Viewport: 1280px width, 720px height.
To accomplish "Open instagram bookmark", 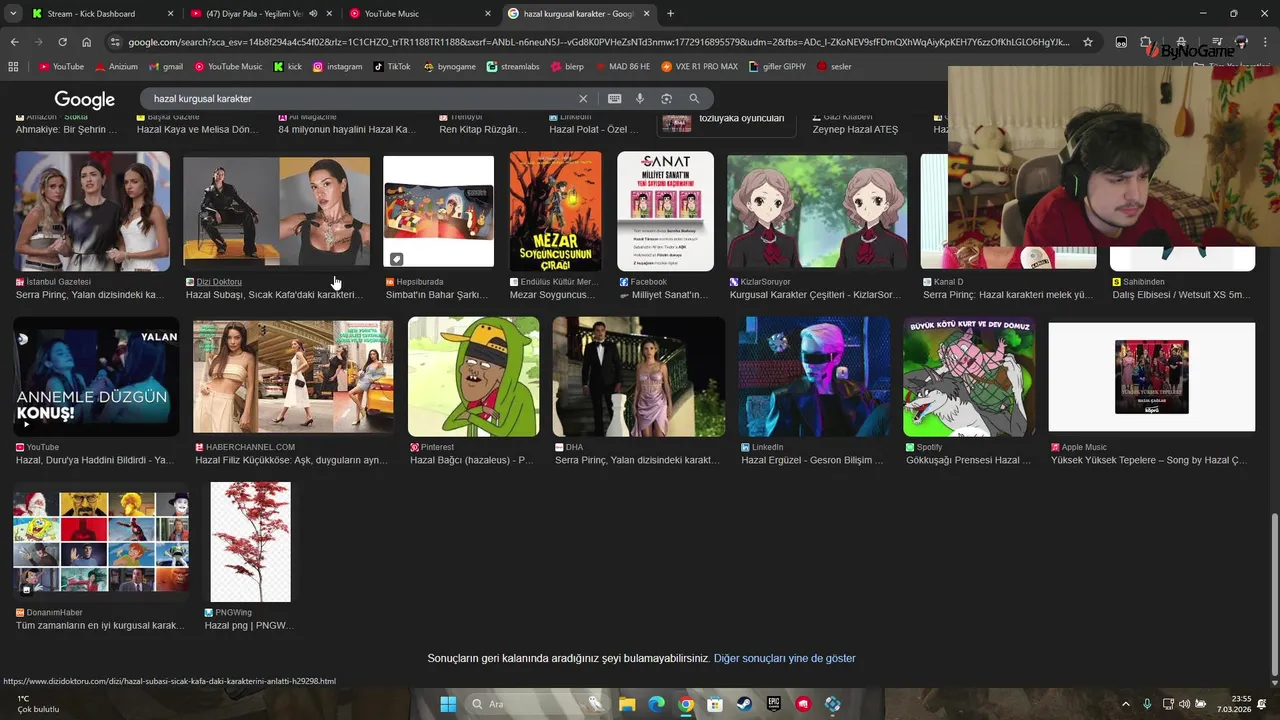I will click(x=337, y=66).
